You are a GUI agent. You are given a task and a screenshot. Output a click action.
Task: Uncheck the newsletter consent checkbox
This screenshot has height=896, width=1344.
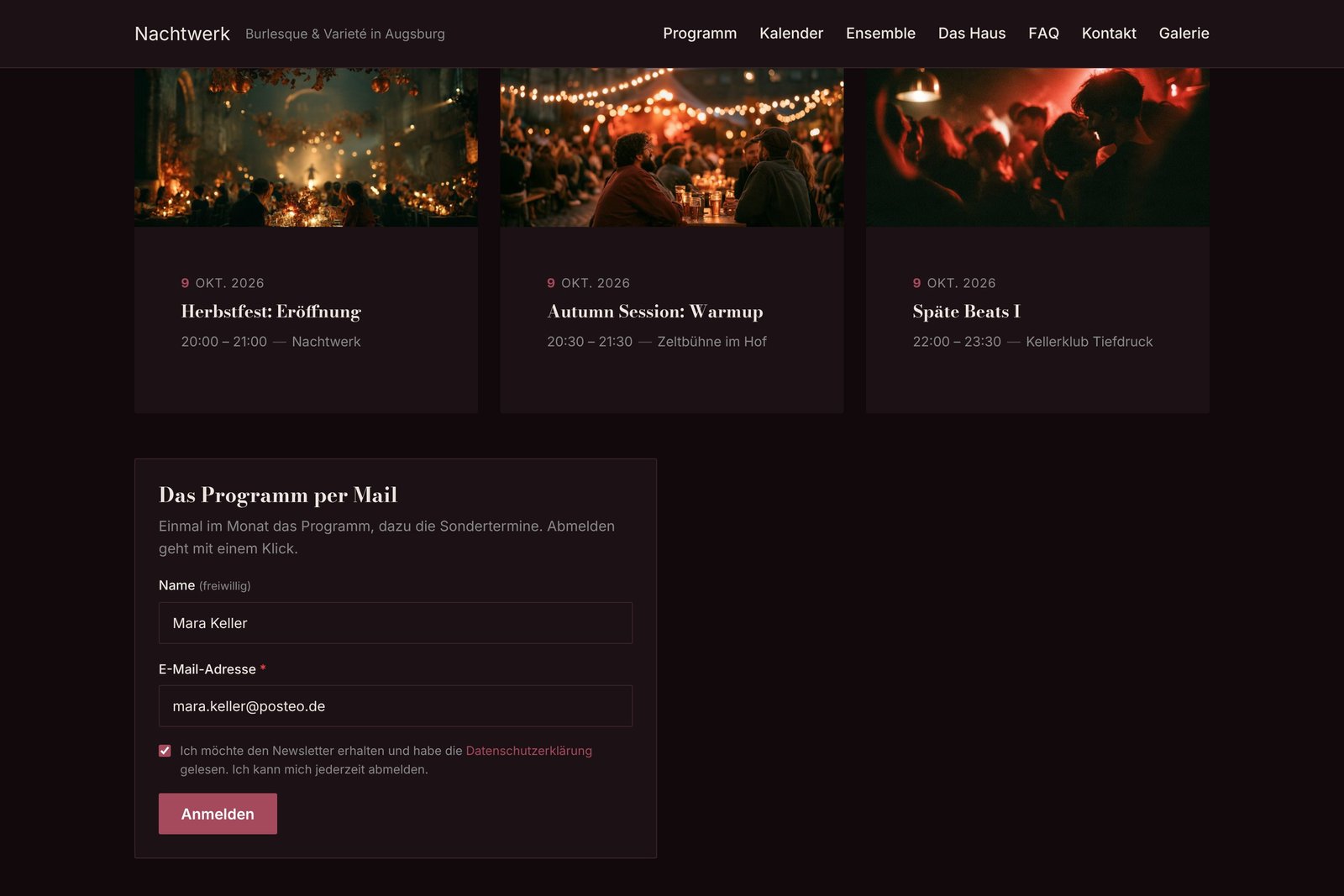click(x=165, y=751)
